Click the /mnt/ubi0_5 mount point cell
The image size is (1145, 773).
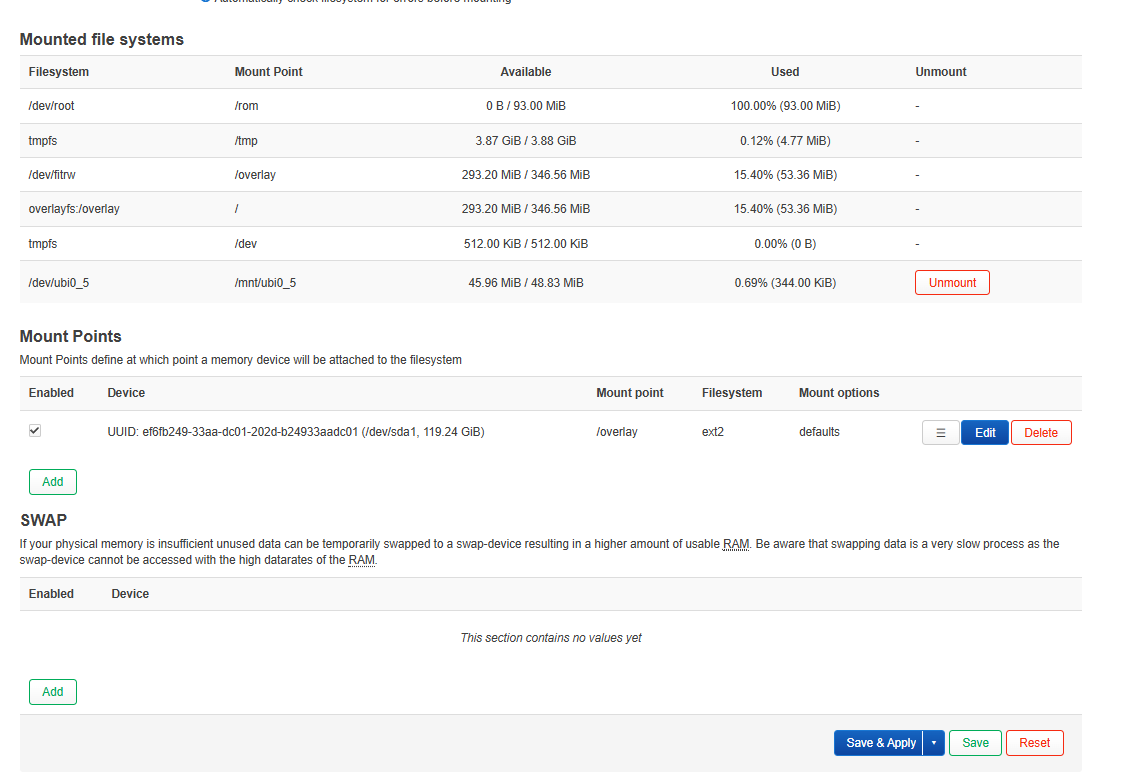pyautogui.click(x=265, y=283)
